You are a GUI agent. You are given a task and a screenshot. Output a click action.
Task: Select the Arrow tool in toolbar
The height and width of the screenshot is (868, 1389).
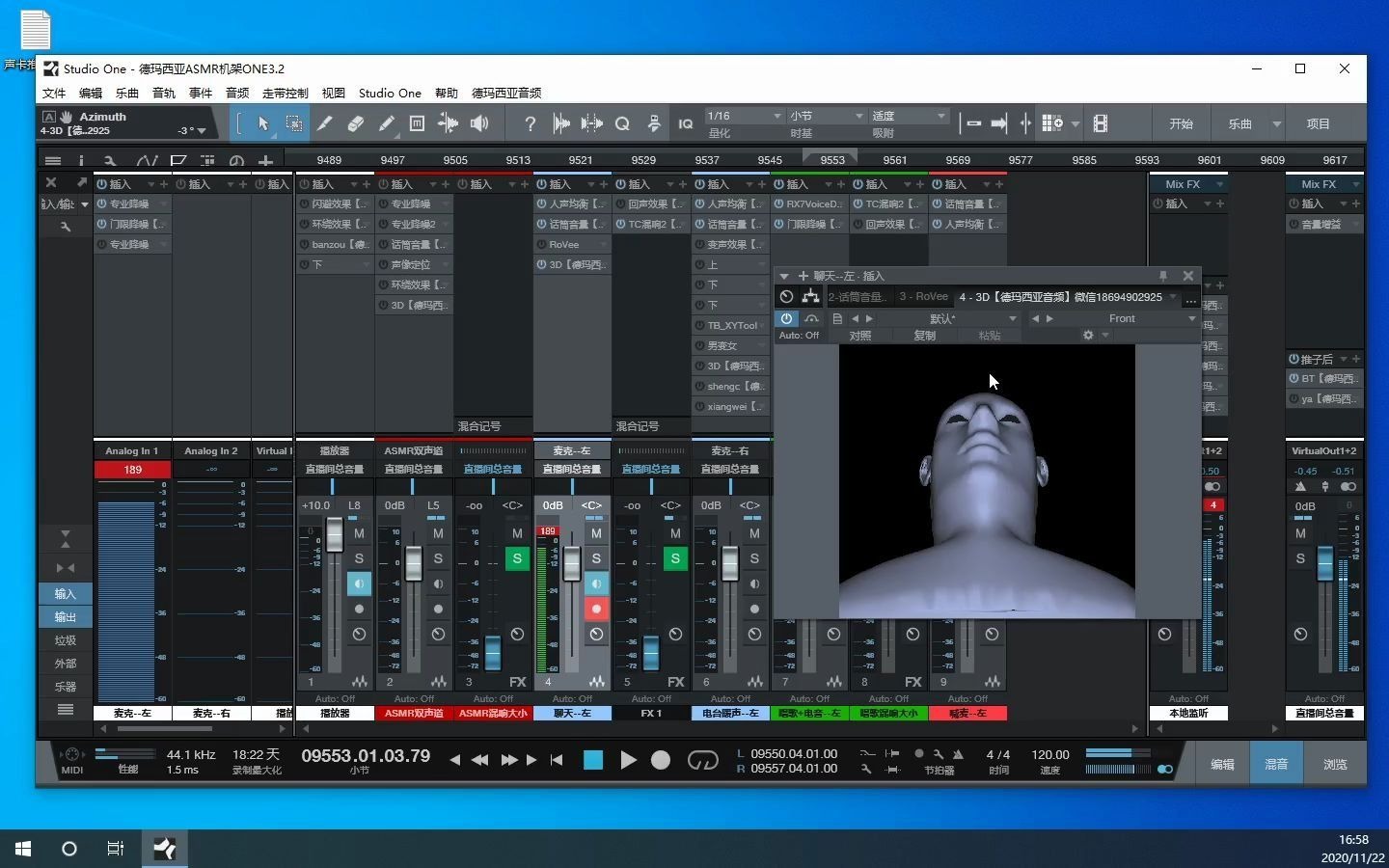[263, 123]
